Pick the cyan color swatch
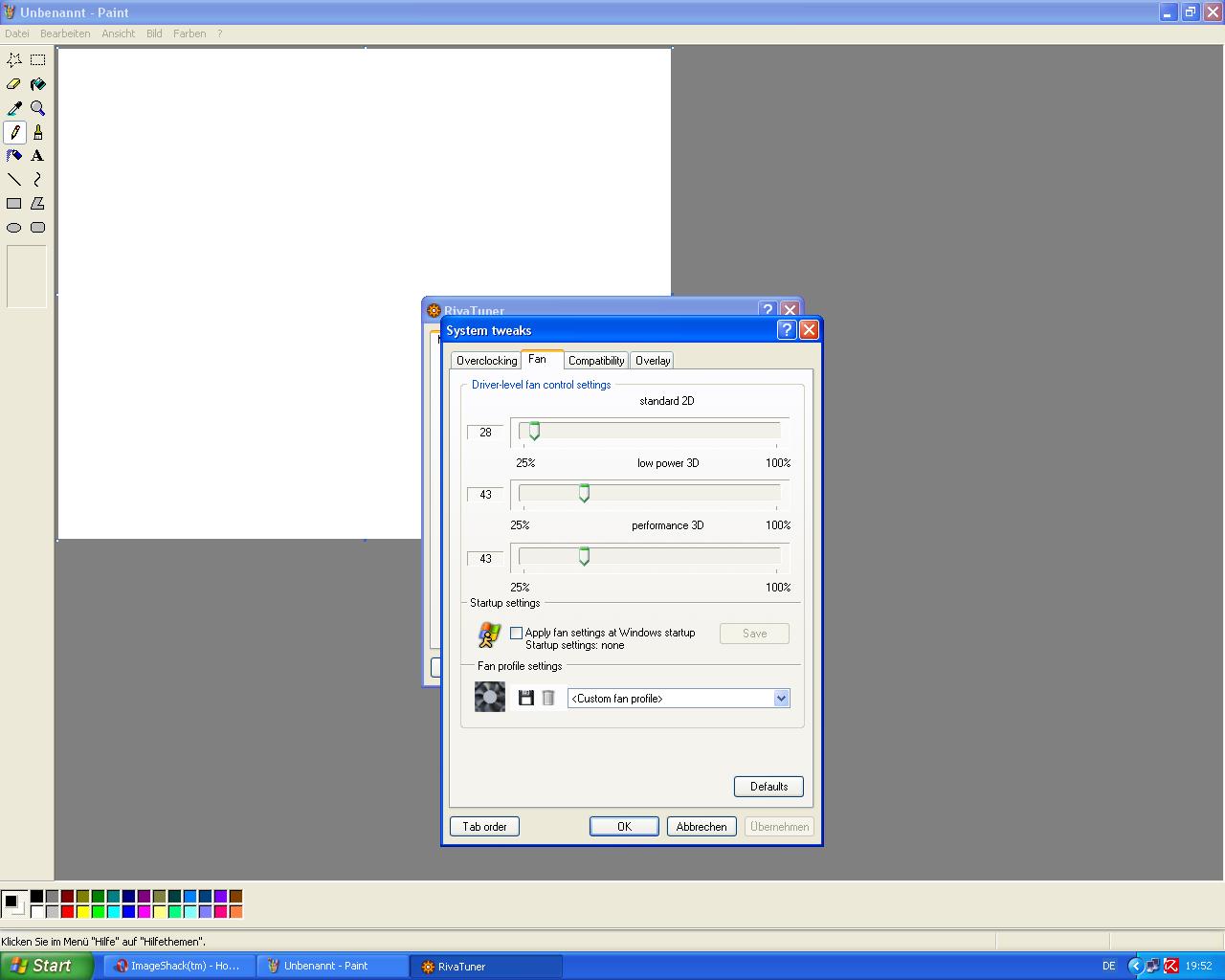The width and height of the screenshot is (1225, 980). (113, 912)
